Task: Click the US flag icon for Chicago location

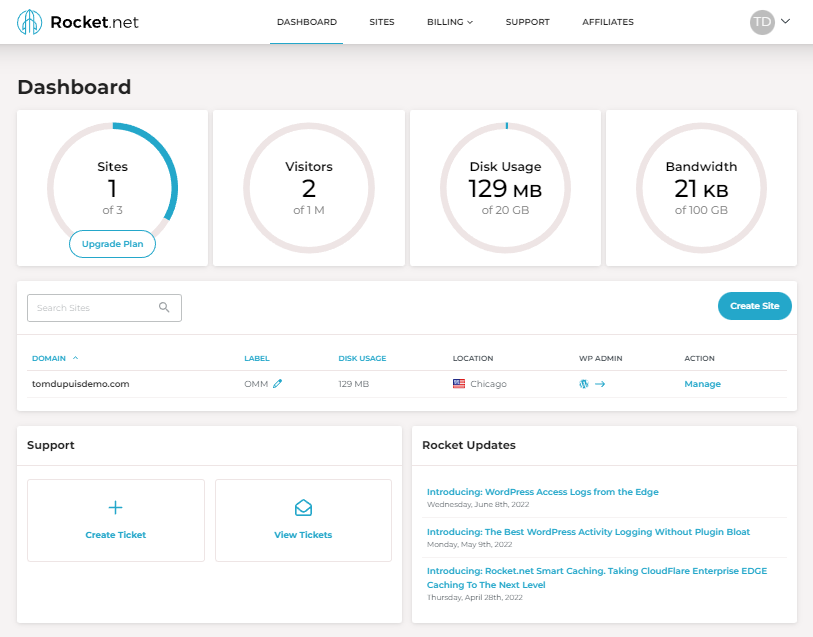Action: click(459, 383)
